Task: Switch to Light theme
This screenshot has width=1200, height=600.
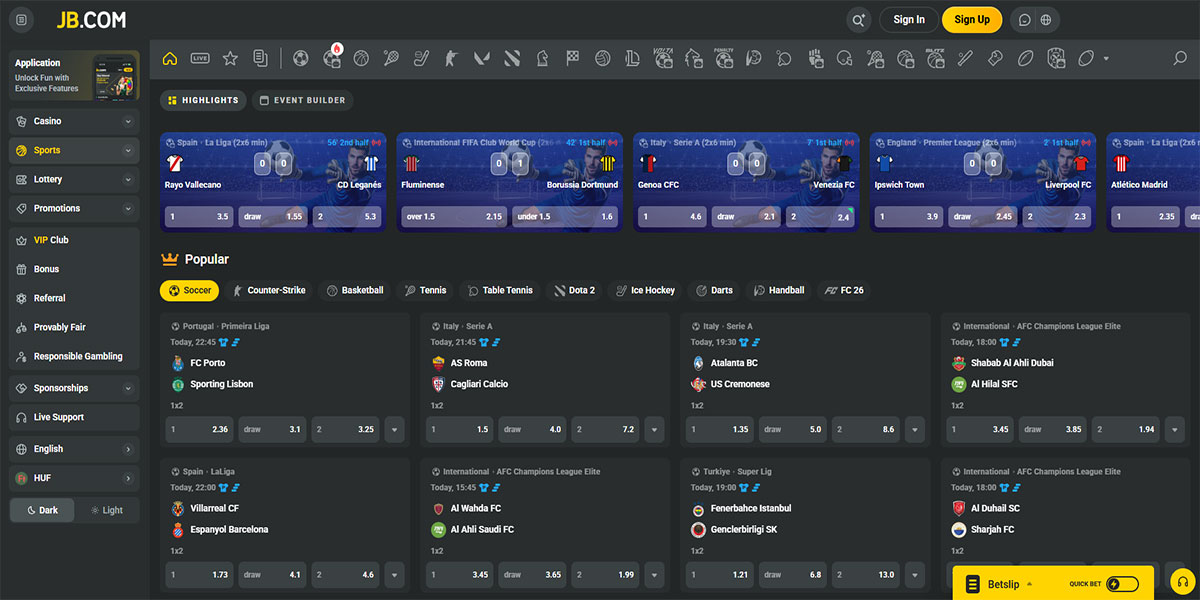Action: [x=107, y=510]
